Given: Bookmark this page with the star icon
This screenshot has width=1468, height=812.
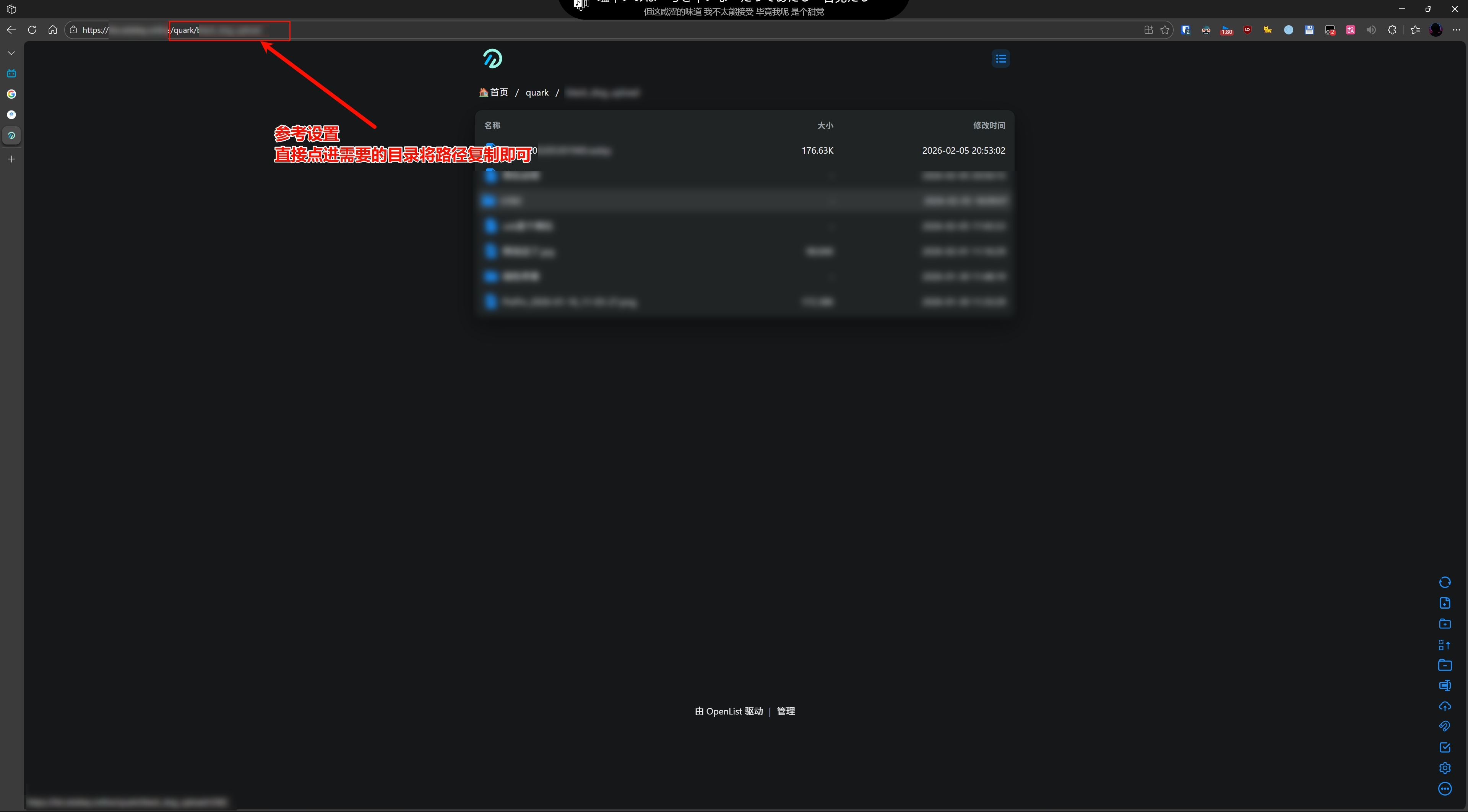Looking at the screenshot, I should (1165, 30).
